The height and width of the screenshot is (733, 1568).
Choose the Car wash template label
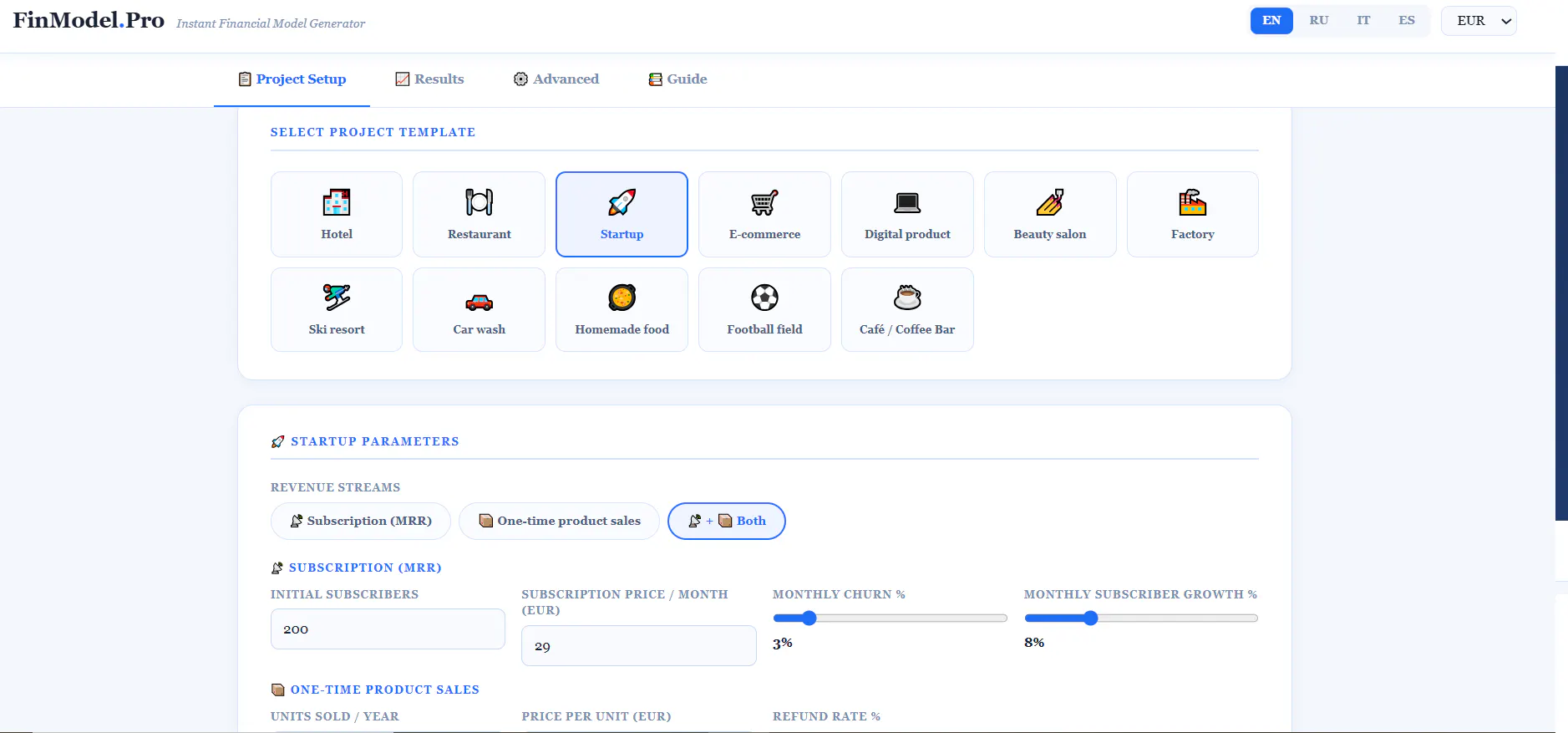(480, 329)
